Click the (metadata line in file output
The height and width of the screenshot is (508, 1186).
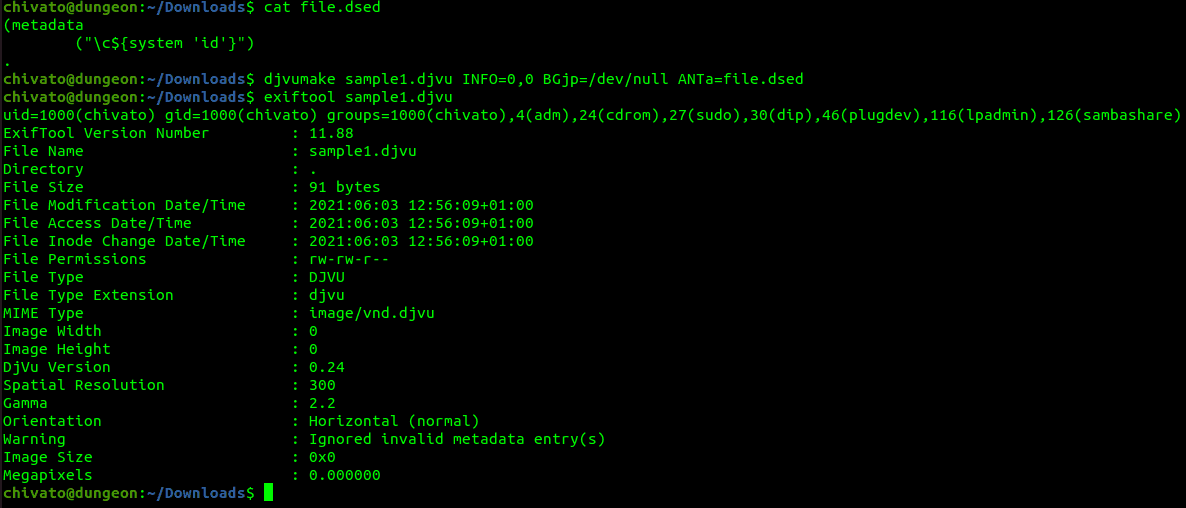pos(43,26)
